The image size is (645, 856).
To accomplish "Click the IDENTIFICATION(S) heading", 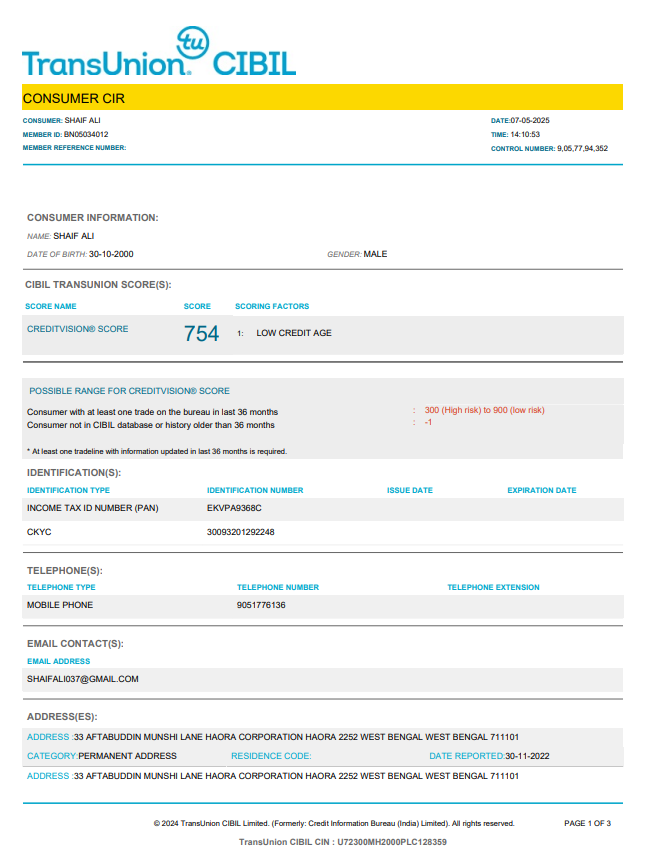I will 74,473.
